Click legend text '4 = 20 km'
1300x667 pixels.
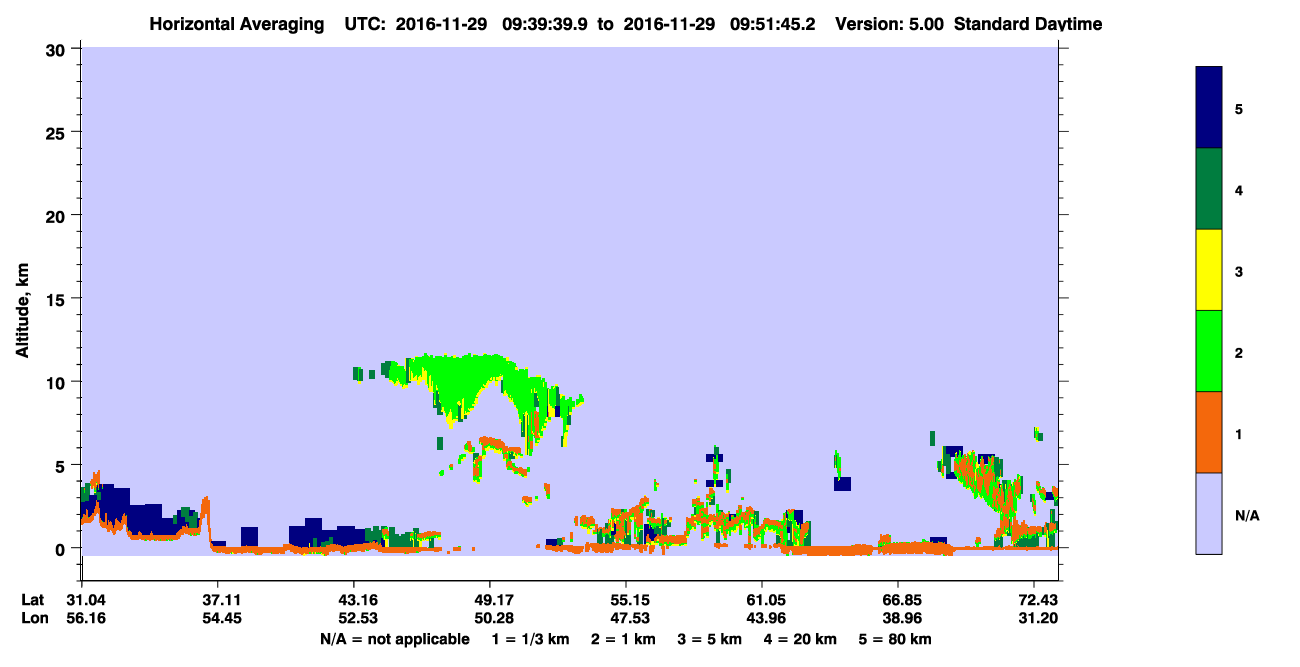pos(800,639)
